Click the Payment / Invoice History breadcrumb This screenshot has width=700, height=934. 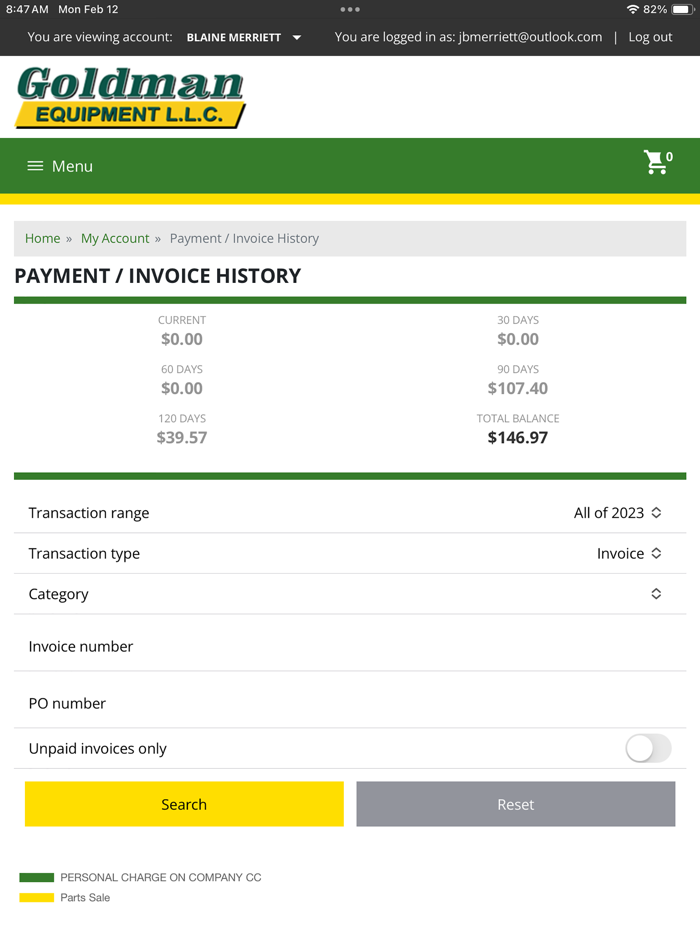244,238
